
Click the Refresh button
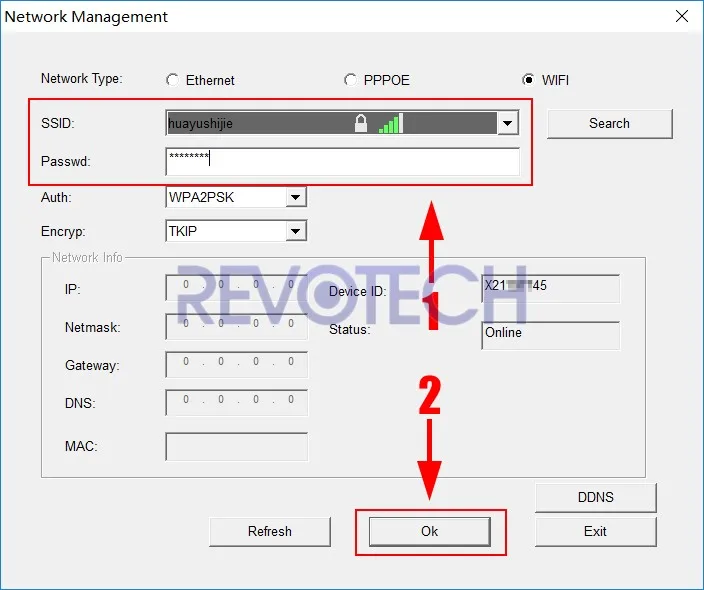point(270,531)
